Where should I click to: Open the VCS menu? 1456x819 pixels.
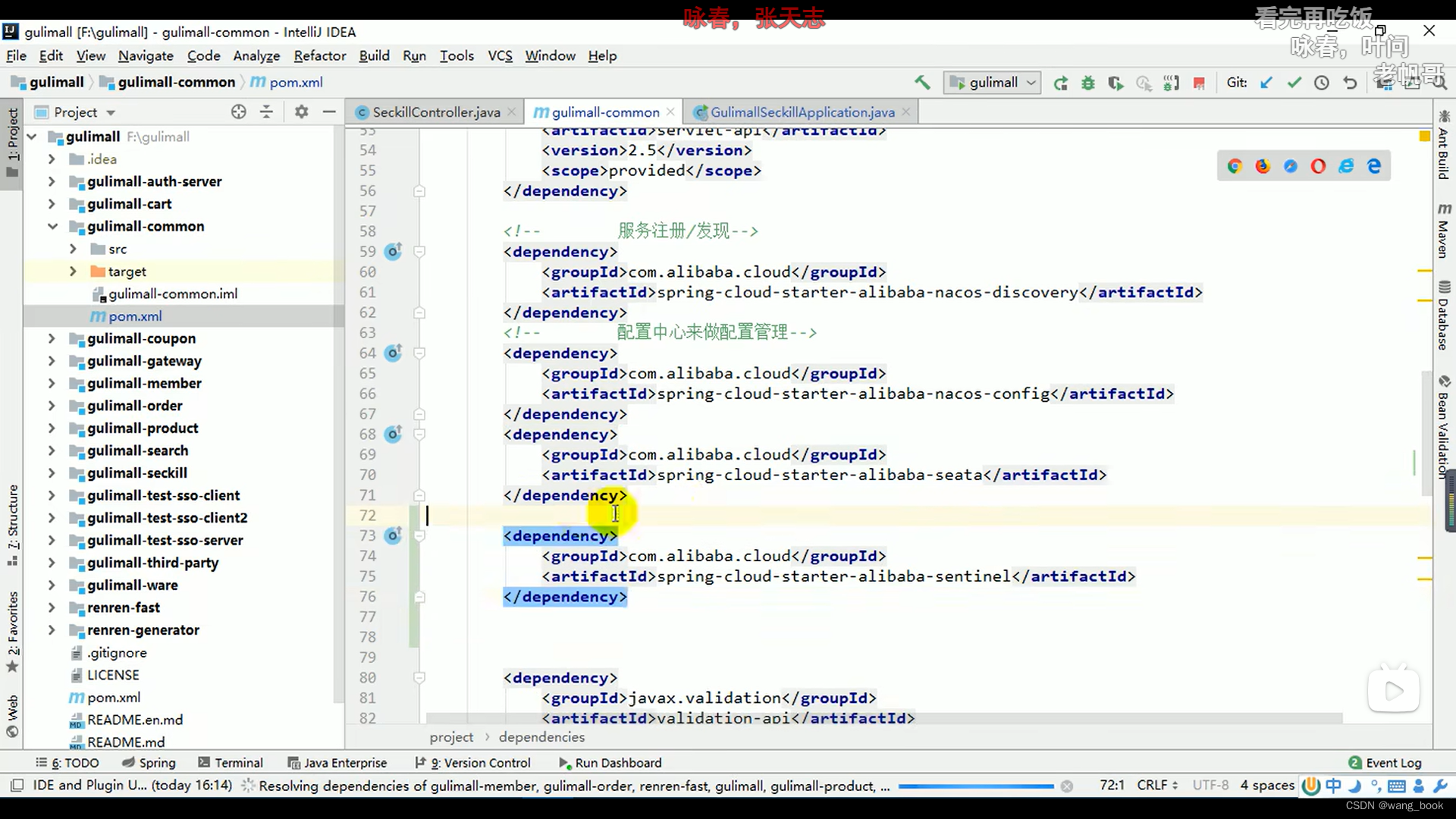[500, 56]
